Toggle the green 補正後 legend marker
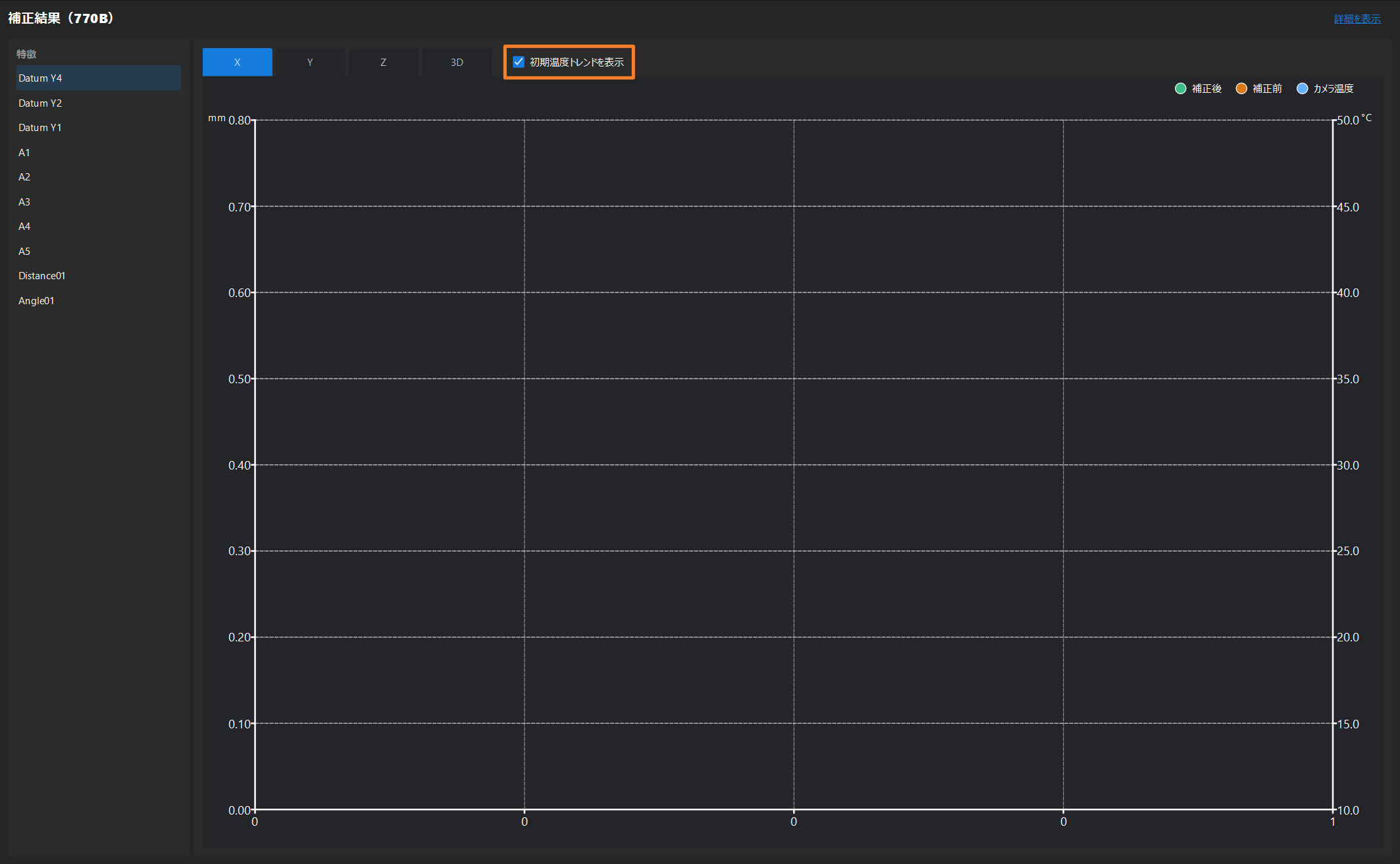The height and width of the screenshot is (864, 1400). click(x=1180, y=88)
